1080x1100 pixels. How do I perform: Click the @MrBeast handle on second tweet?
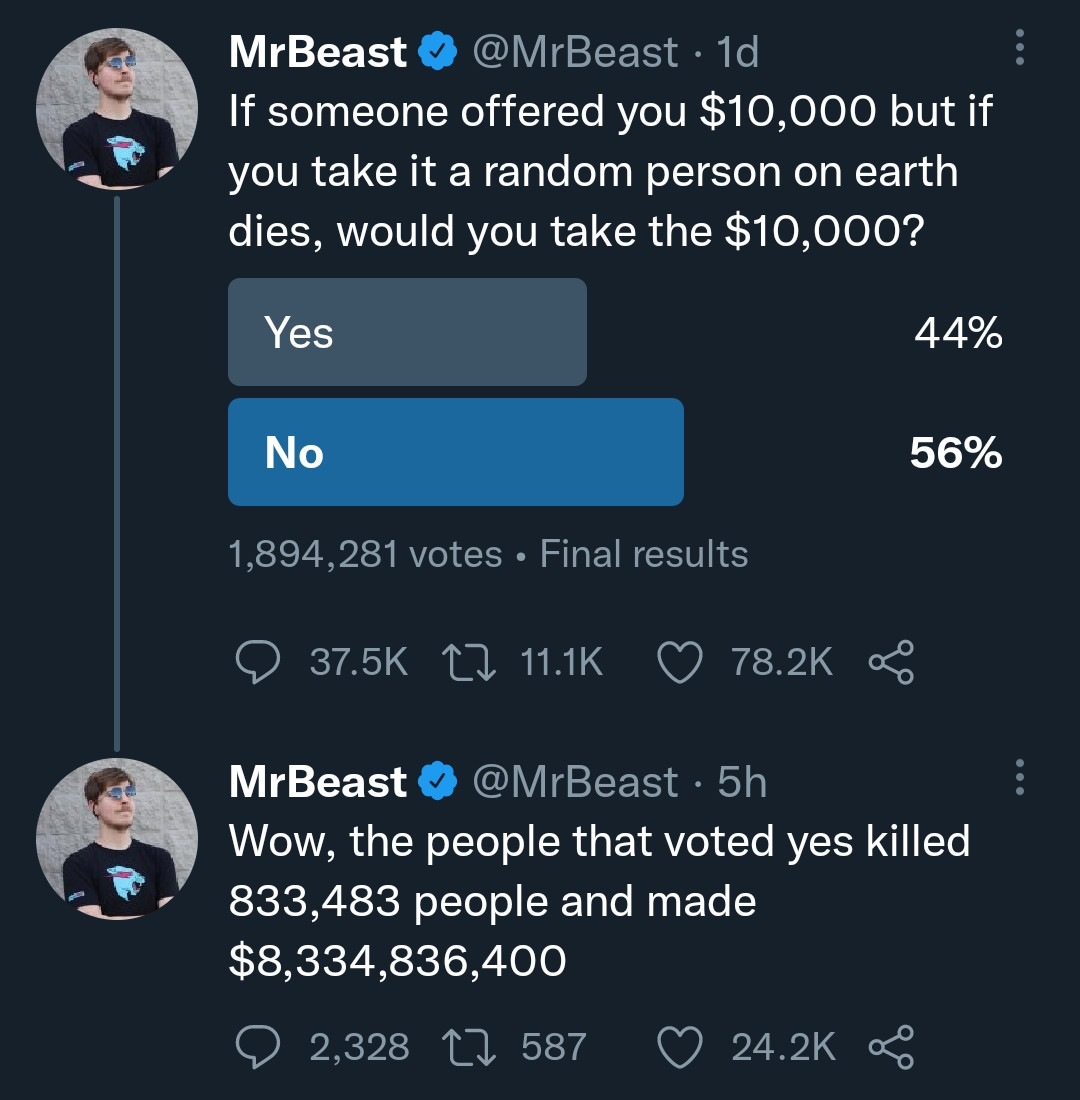[574, 782]
